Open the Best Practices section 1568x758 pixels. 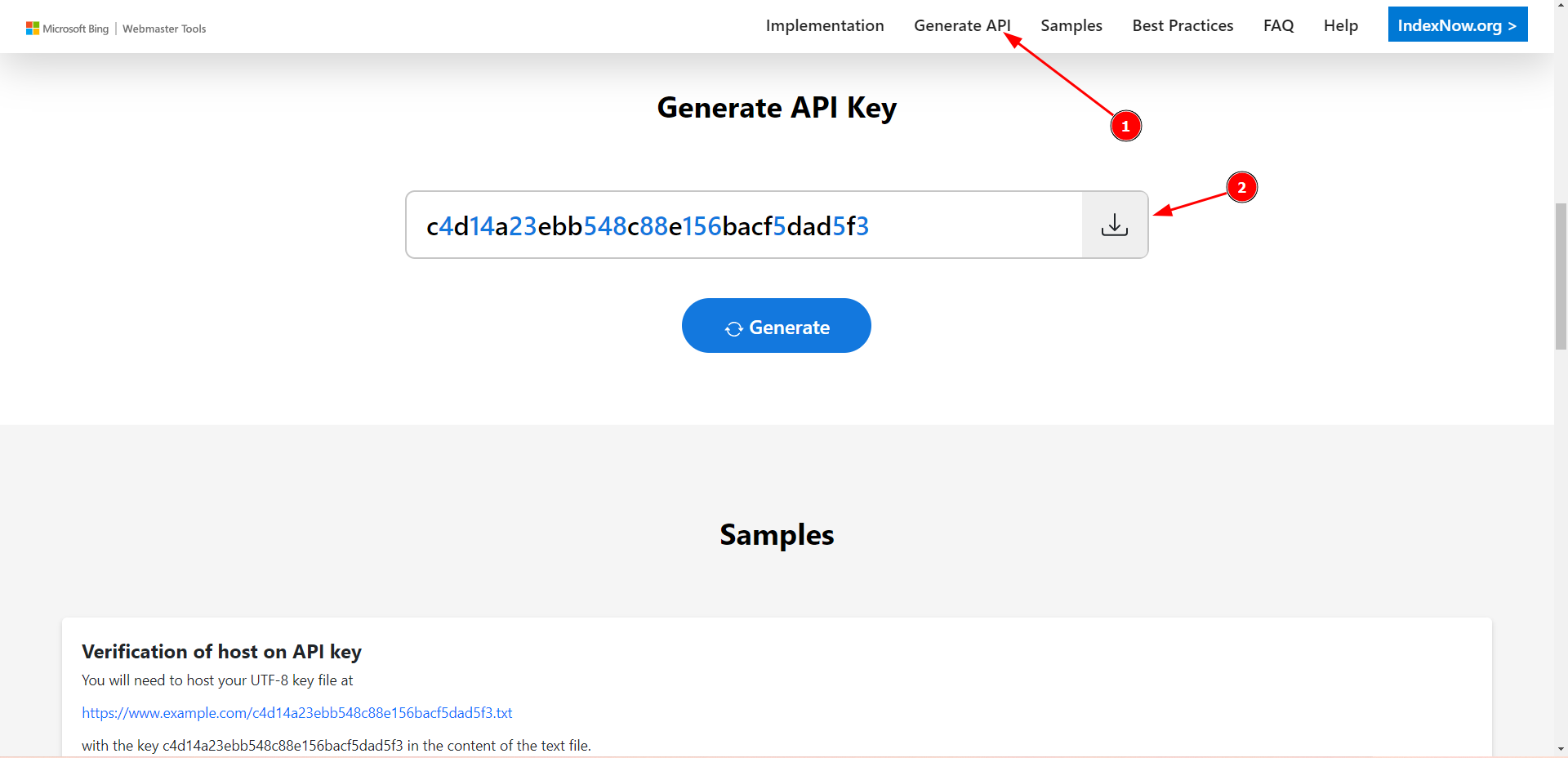(x=1183, y=25)
